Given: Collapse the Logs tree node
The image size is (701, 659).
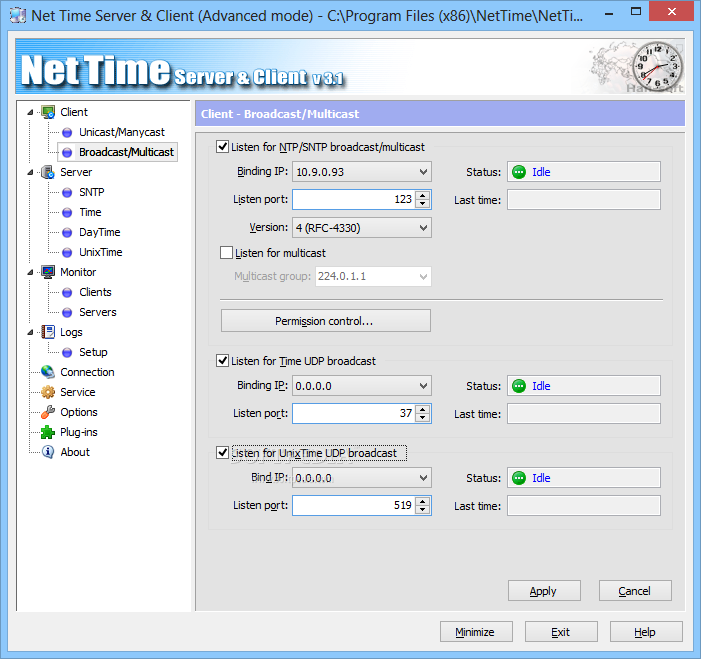Looking at the screenshot, I should tap(30, 332).
